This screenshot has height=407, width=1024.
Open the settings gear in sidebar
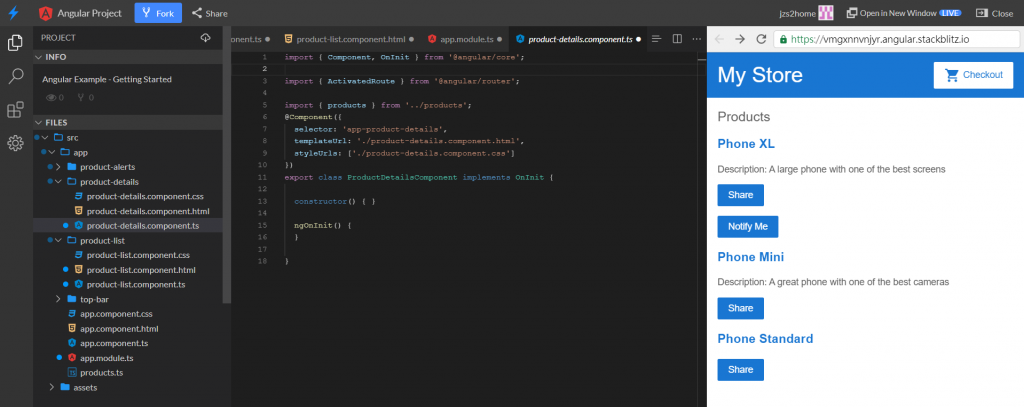click(16, 143)
